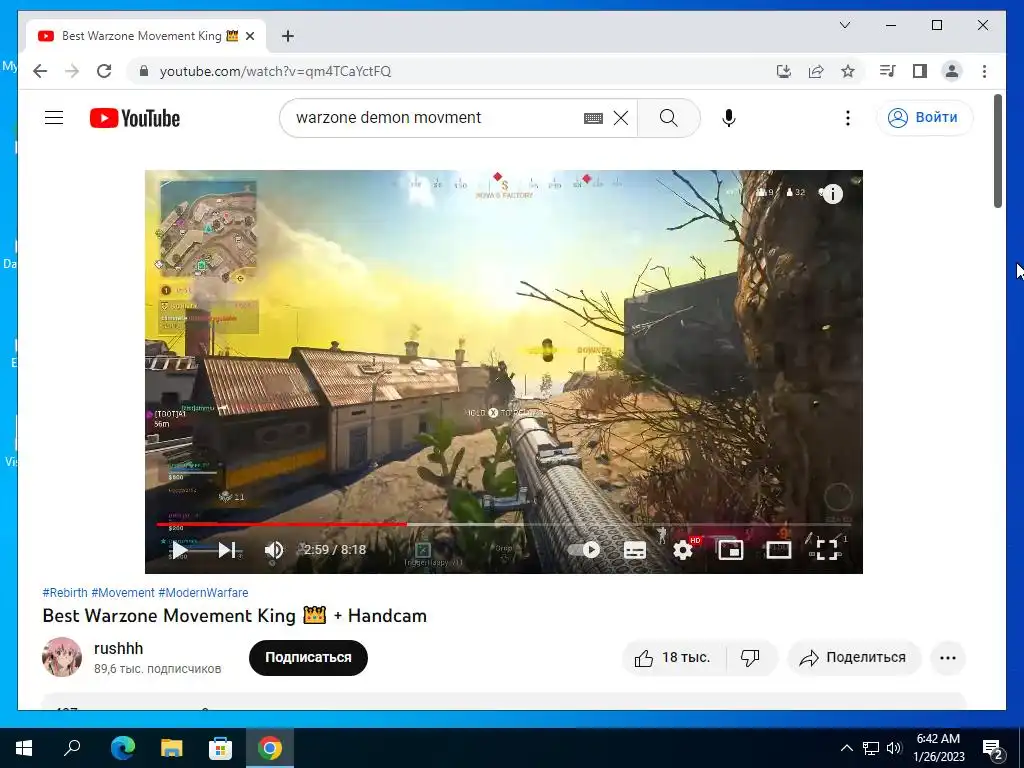Viewport: 1024px width, 768px height.
Task: Subscribe with the Подписаться button
Action: tap(308, 658)
